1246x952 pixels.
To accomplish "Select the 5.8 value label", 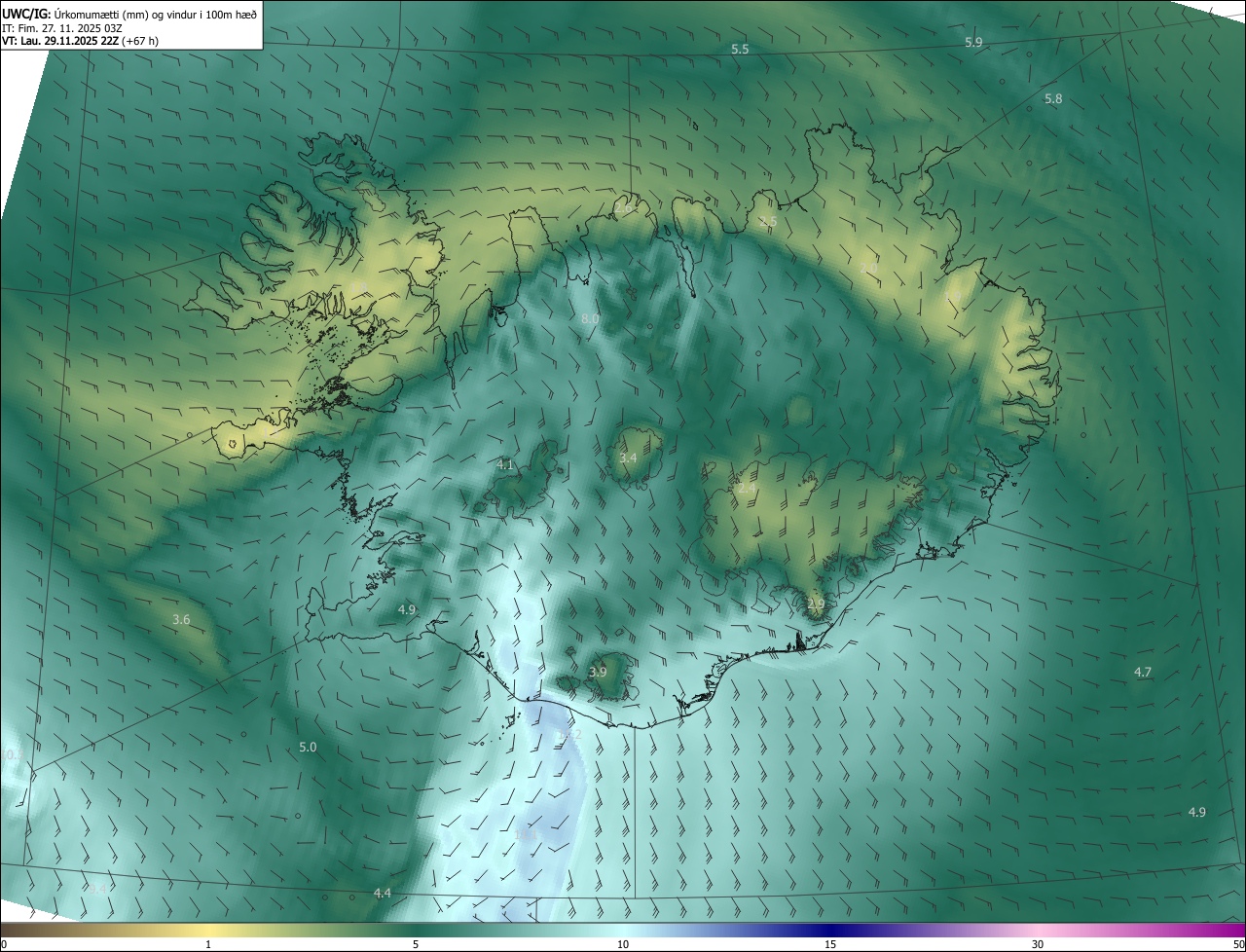I will click(x=1053, y=99).
